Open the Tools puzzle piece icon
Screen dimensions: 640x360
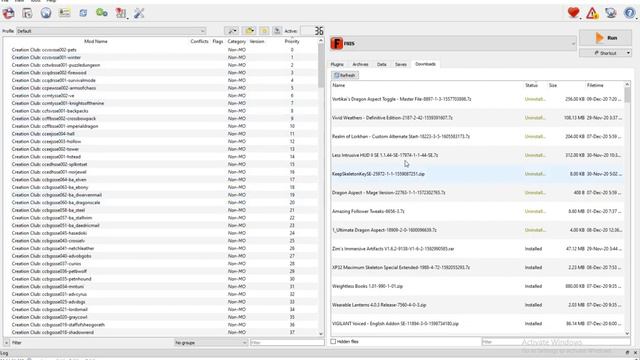pyautogui.click(x=121, y=13)
